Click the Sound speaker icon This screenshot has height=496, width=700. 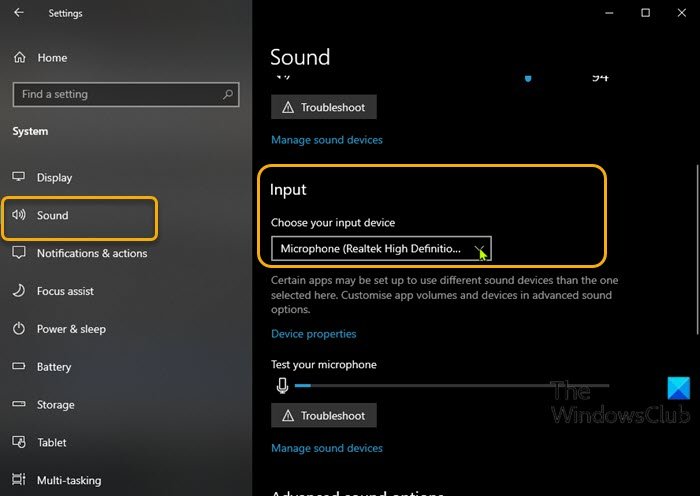pyautogui.click(x=19, y=215)
